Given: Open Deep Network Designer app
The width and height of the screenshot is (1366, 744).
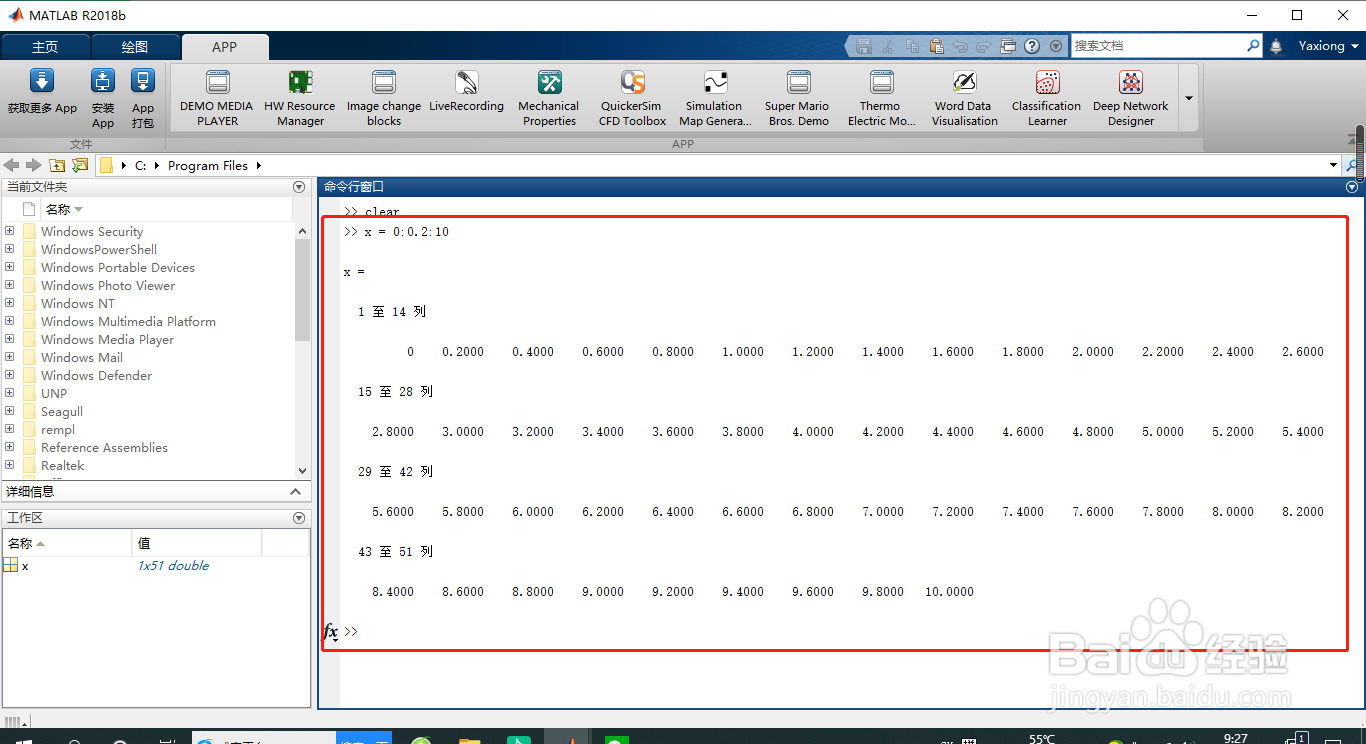Looking at the screenshot, I should [1130, 98].
